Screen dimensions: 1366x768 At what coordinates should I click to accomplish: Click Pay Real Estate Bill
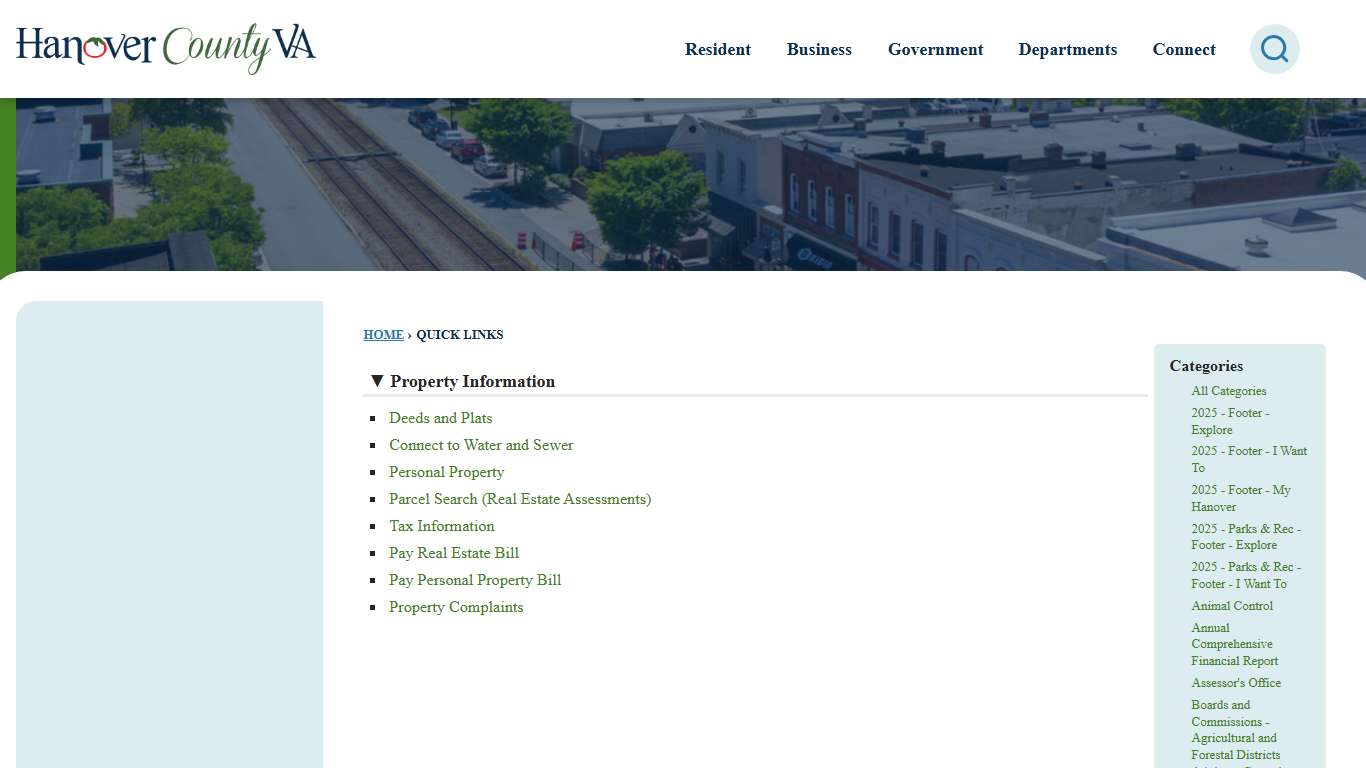pyautogui.click(x=453, y=553)
